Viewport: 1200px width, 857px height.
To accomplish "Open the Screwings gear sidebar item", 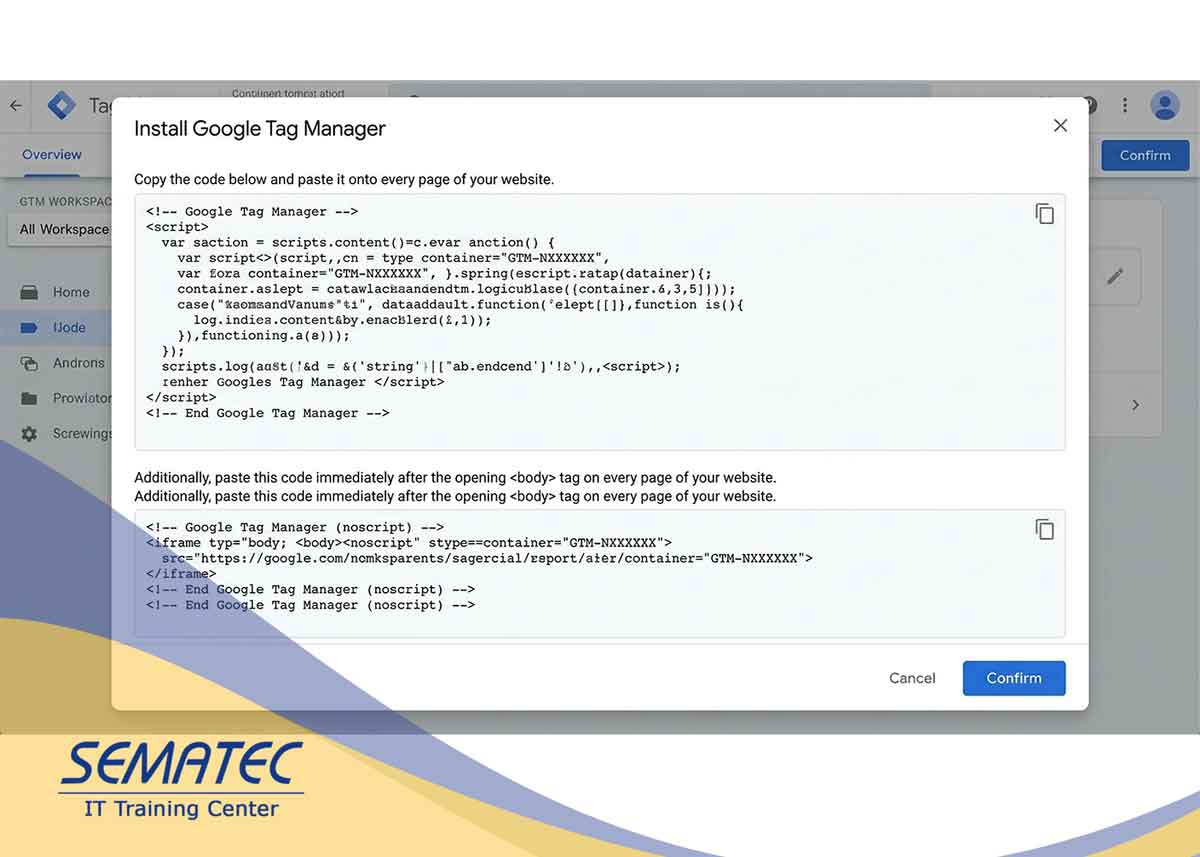I will pos(68,434).
